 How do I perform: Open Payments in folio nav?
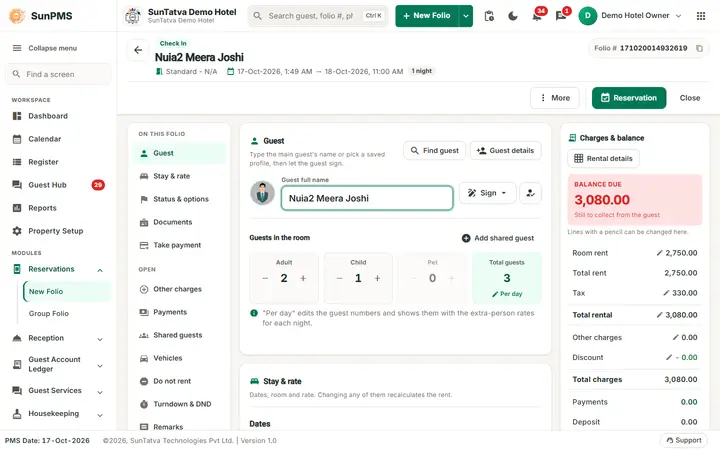click(180, 312)
